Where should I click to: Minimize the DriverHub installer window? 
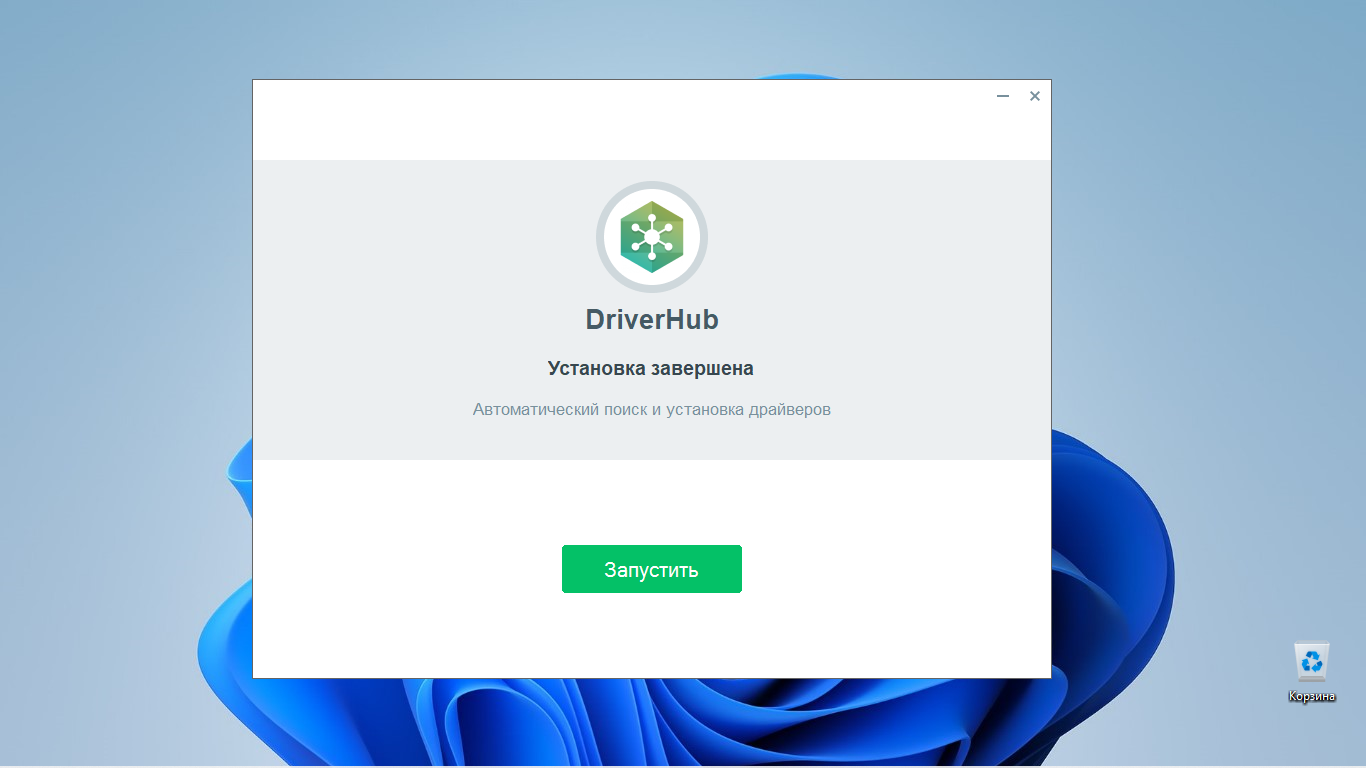(1002, 96)
